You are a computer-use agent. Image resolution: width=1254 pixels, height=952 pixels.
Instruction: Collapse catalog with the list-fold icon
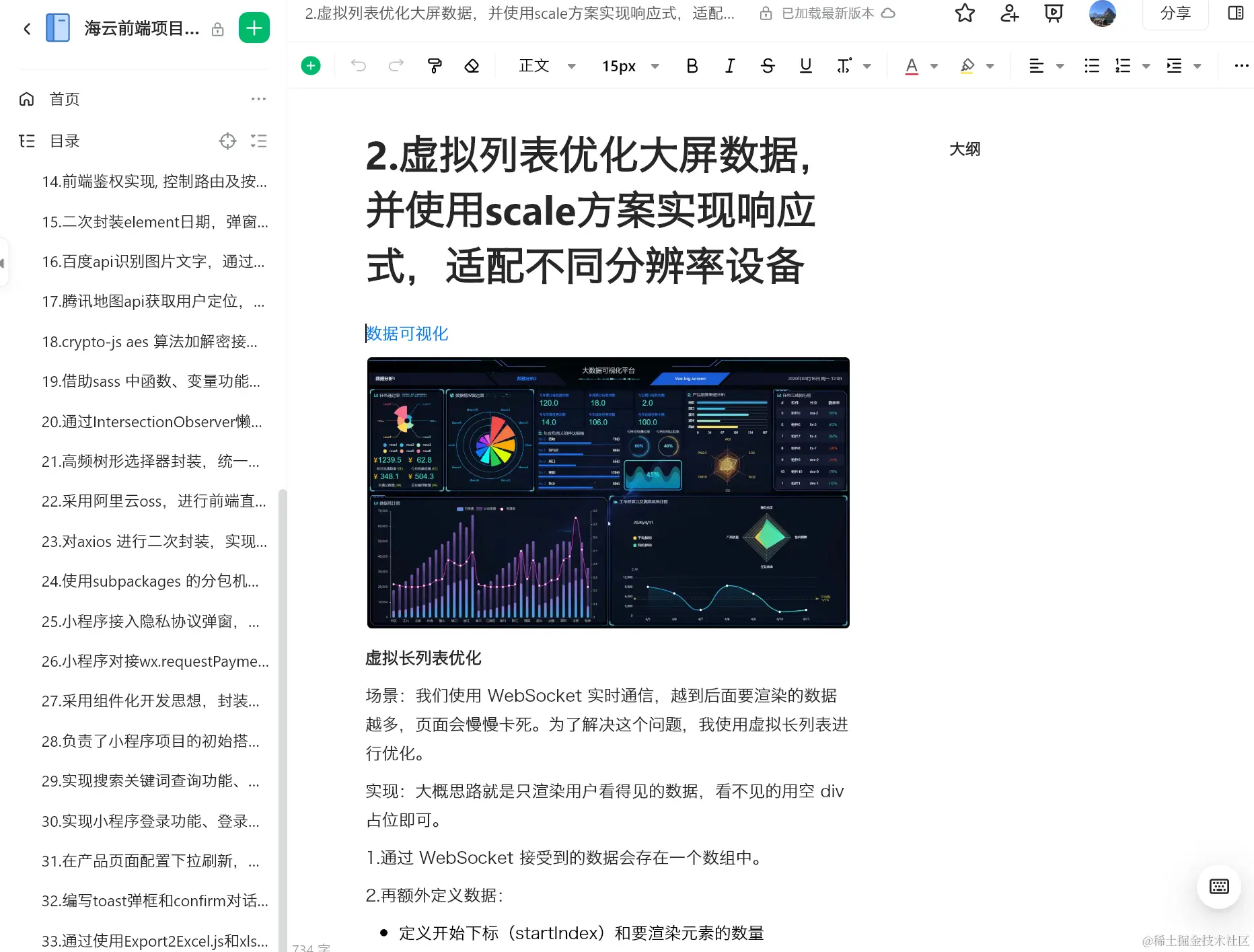coord(259,141)
